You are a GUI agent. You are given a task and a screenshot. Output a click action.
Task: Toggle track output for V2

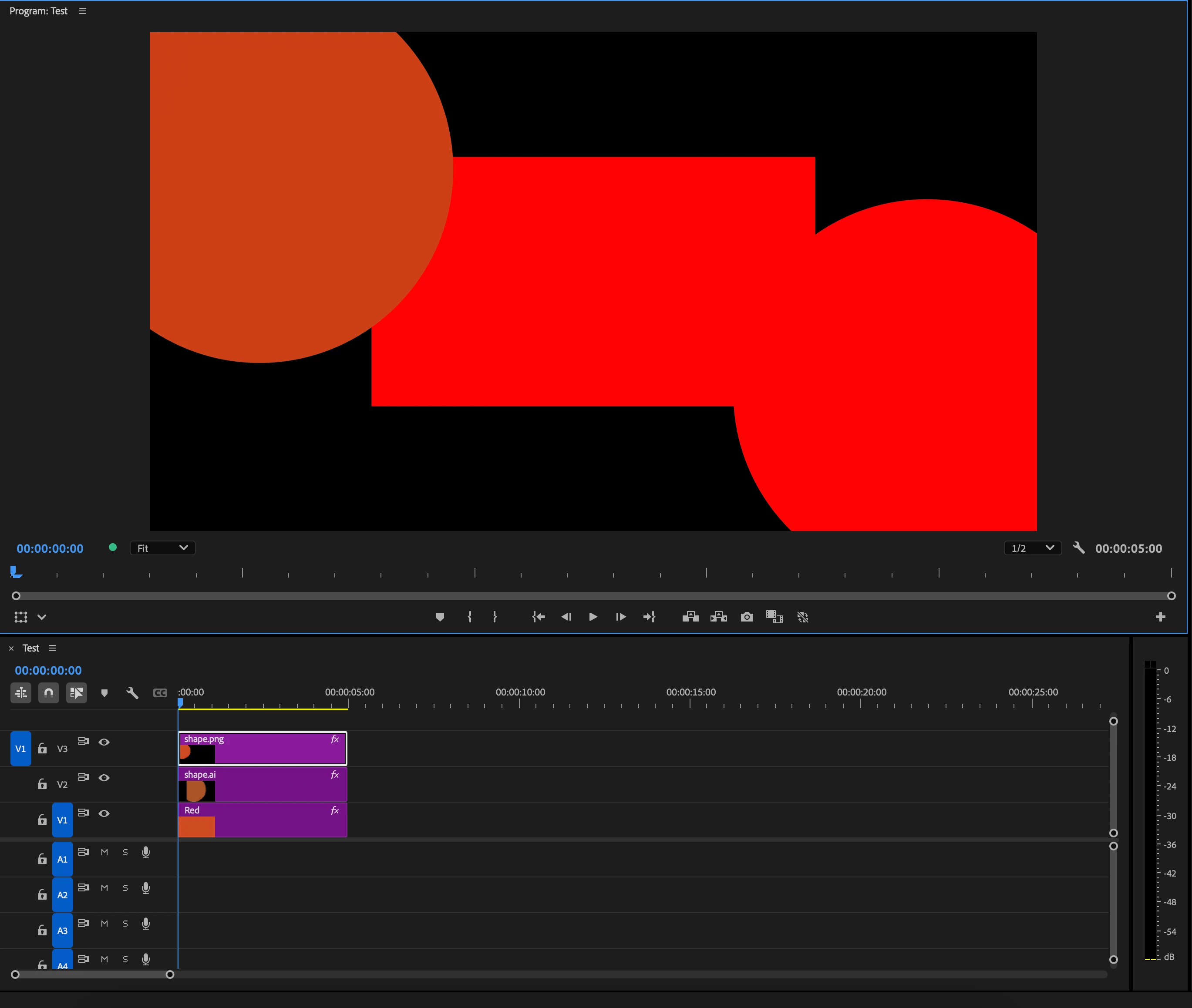tap(104, 778)
